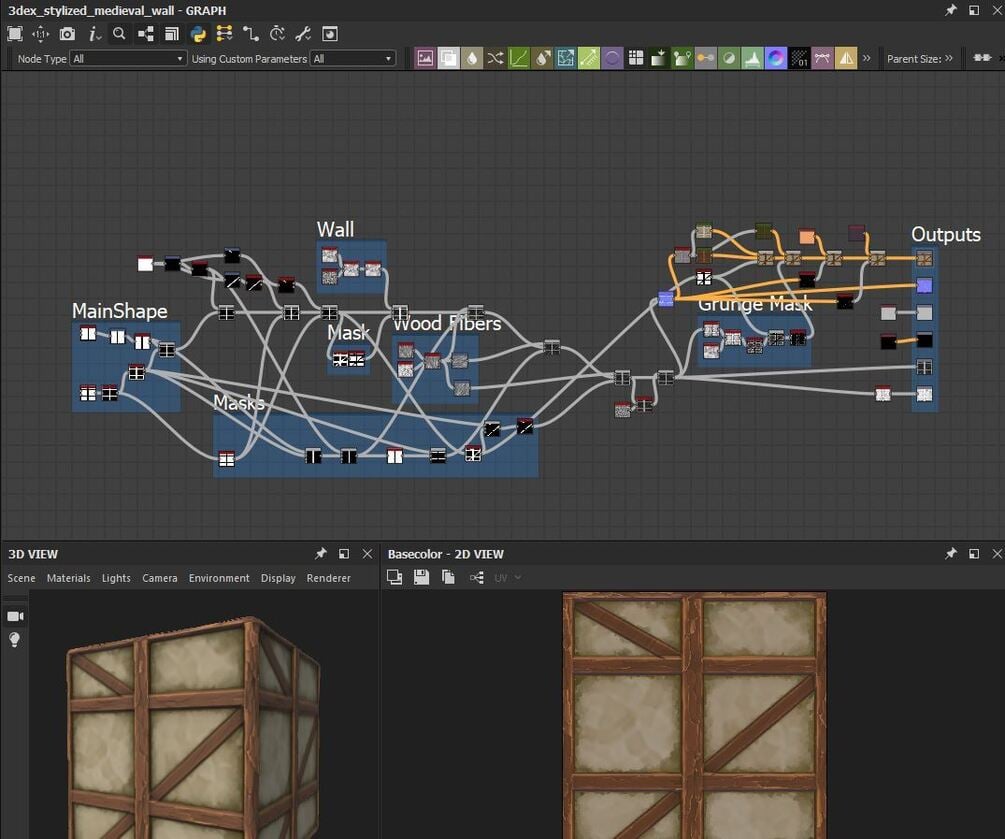Open the Node Type dropdown

(128, 58)
